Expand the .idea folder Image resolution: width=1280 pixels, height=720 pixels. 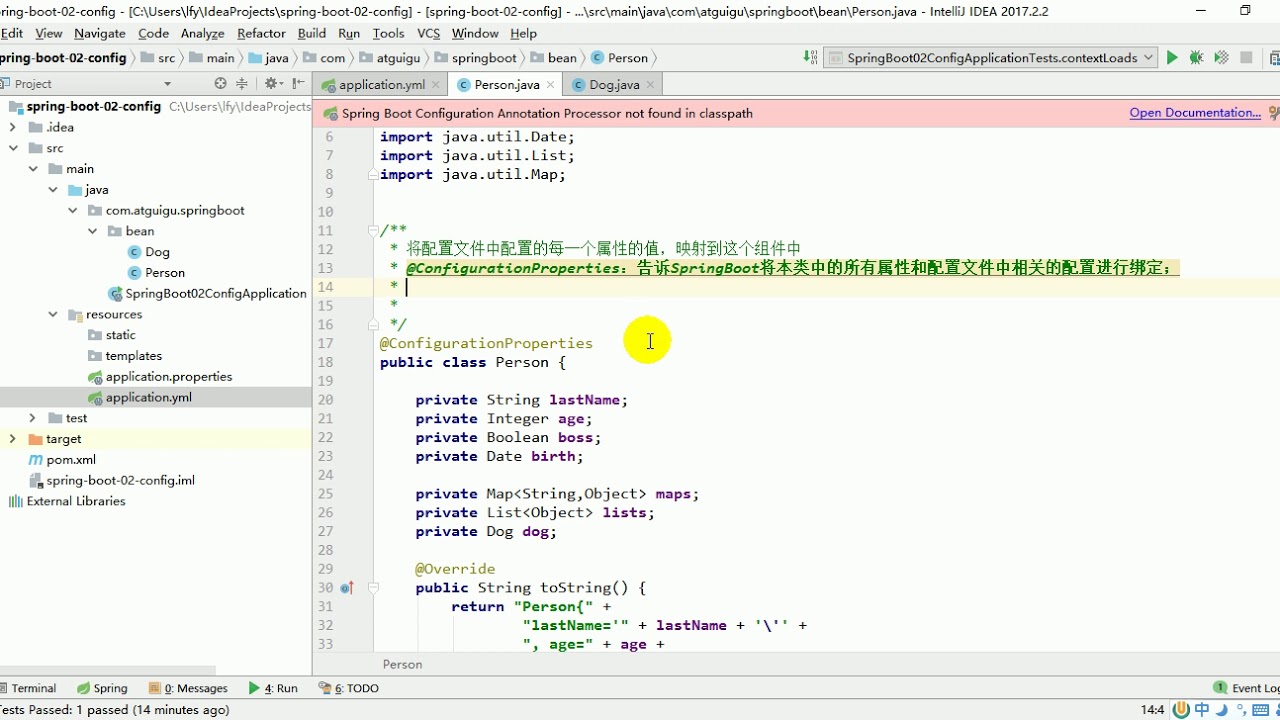pos(12,127)
